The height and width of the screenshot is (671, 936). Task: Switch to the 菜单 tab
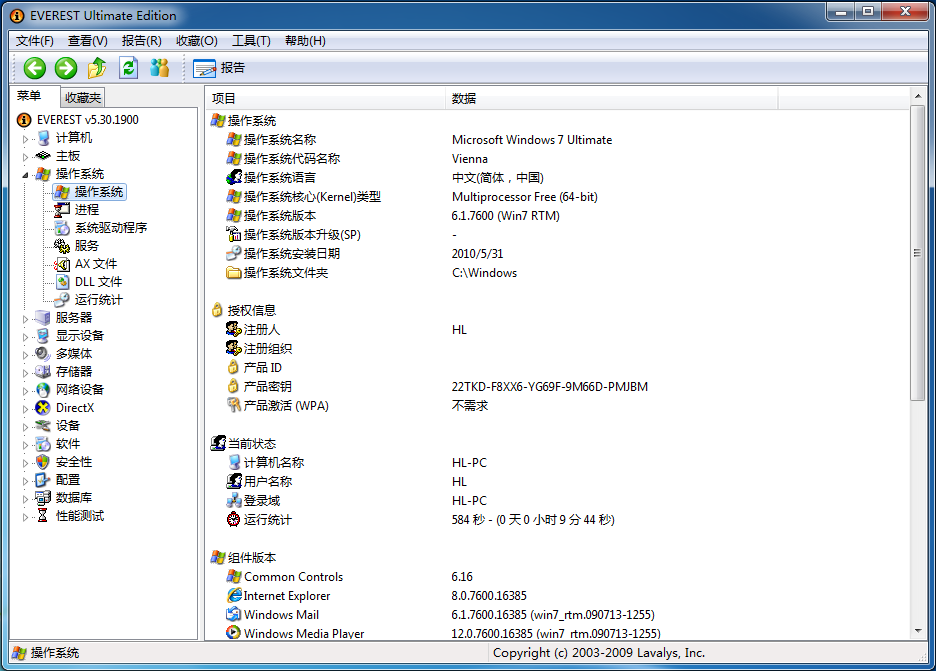pyautogui.click(x=29, y=96)
